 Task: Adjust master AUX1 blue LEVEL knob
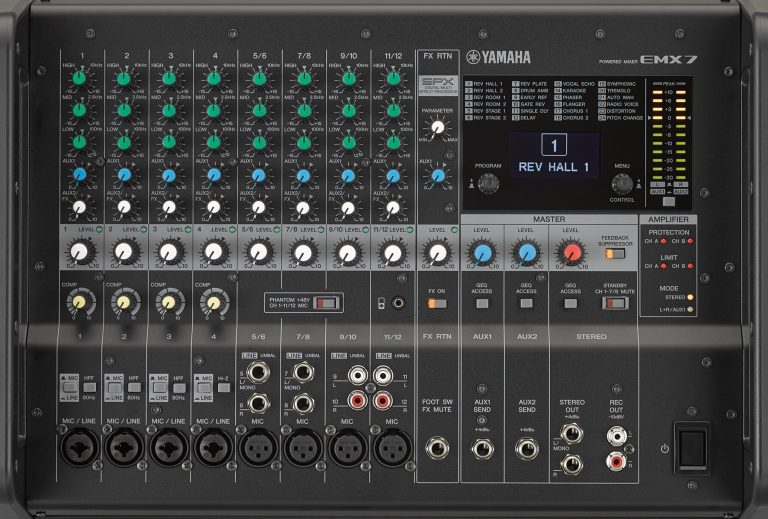click(x=482, y=253)
